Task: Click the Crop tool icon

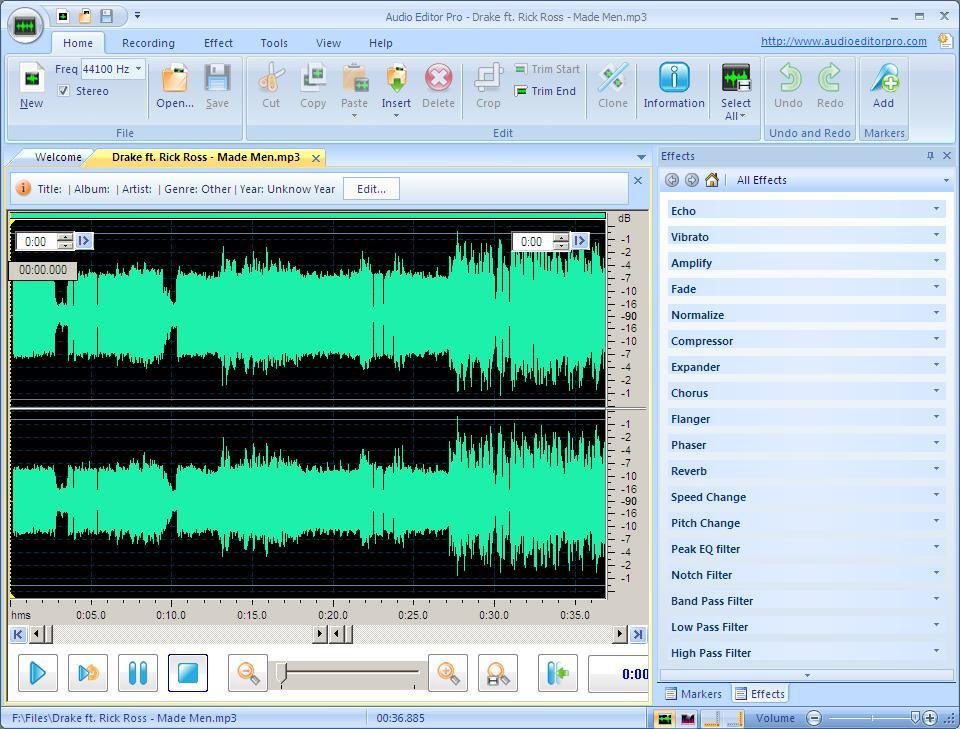Action: pyautogui.click(x=488, y=86)
